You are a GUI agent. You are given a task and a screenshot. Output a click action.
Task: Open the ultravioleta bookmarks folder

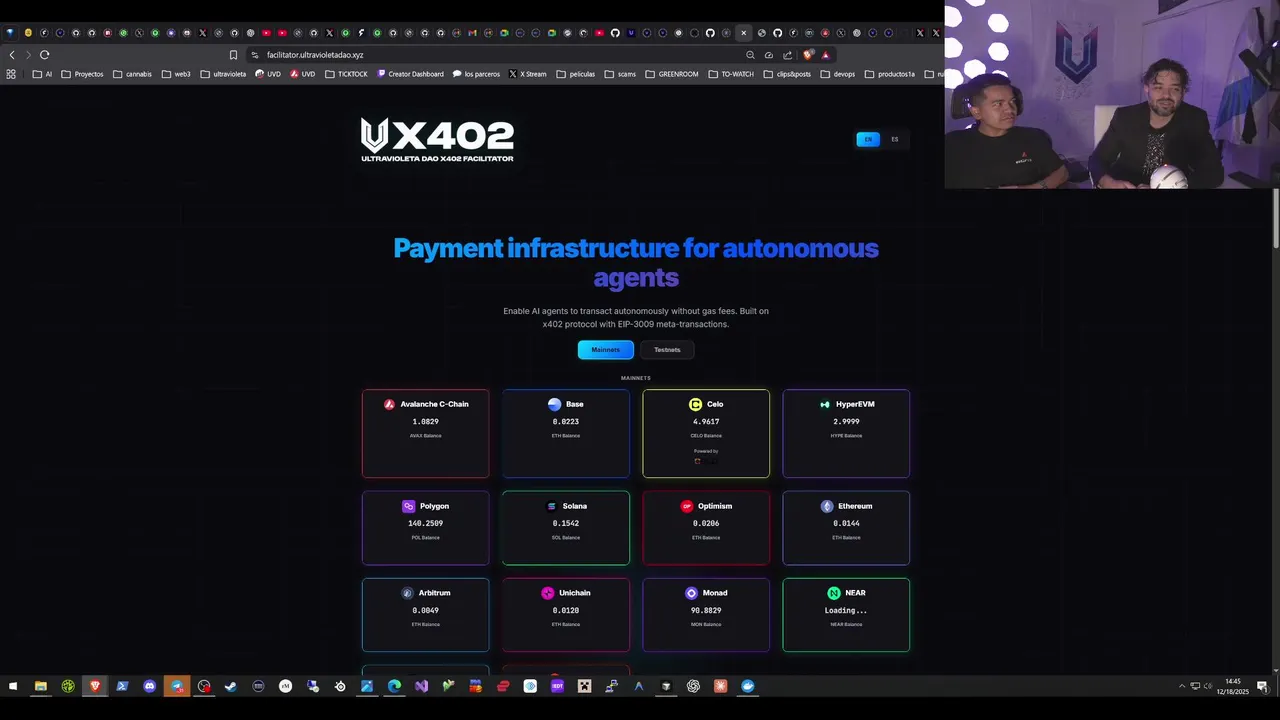pyautogui.click(x=223, y=74)
